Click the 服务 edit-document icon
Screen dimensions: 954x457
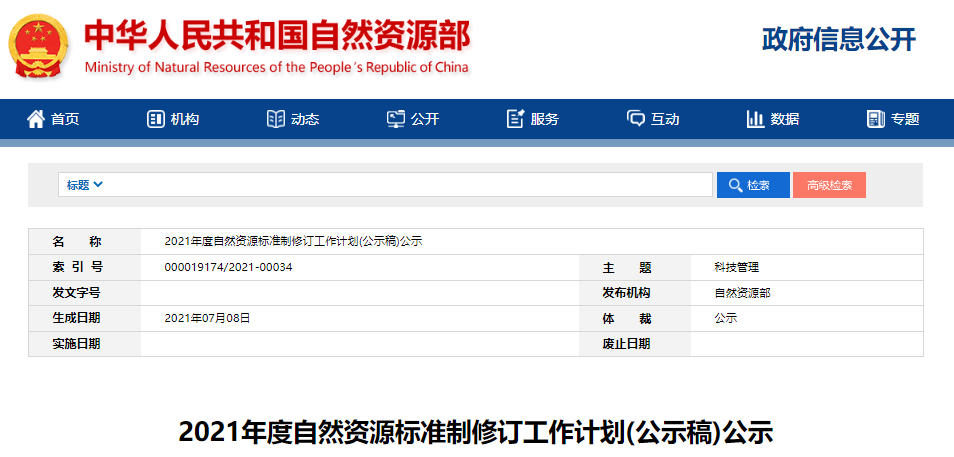pos(516,119)
